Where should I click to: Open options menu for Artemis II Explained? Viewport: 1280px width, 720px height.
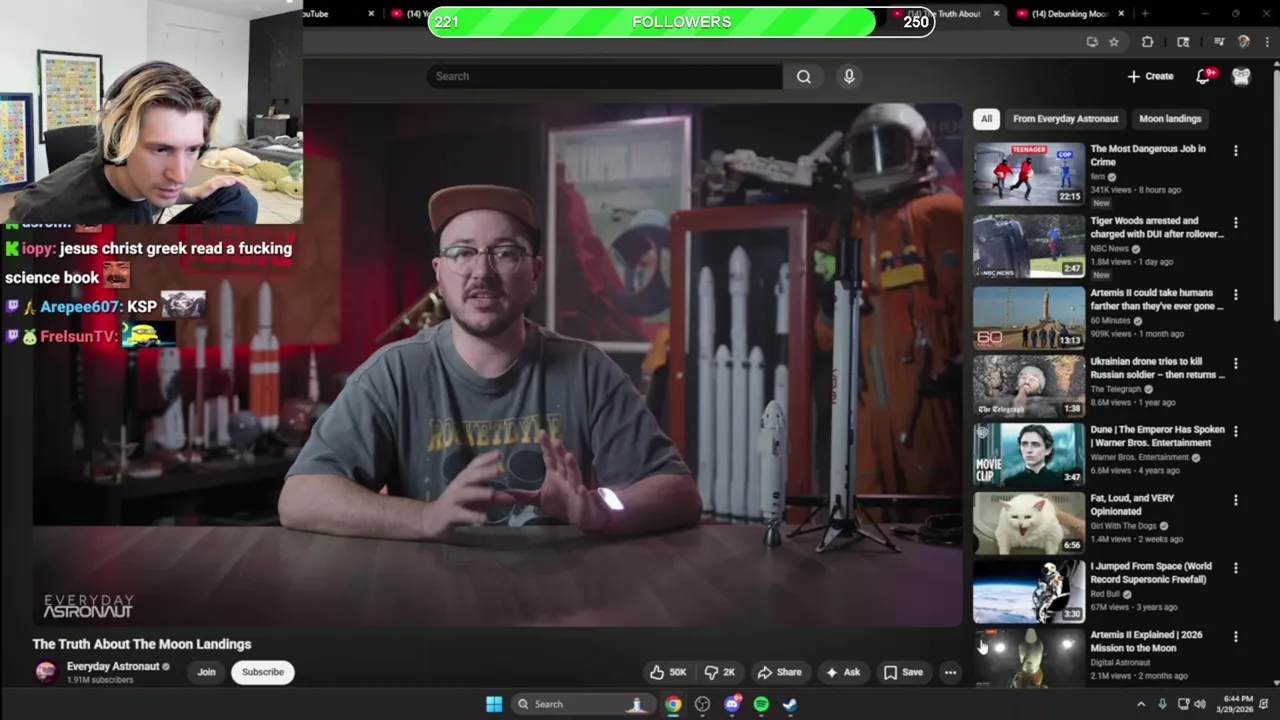click(x=1236, y=636)
